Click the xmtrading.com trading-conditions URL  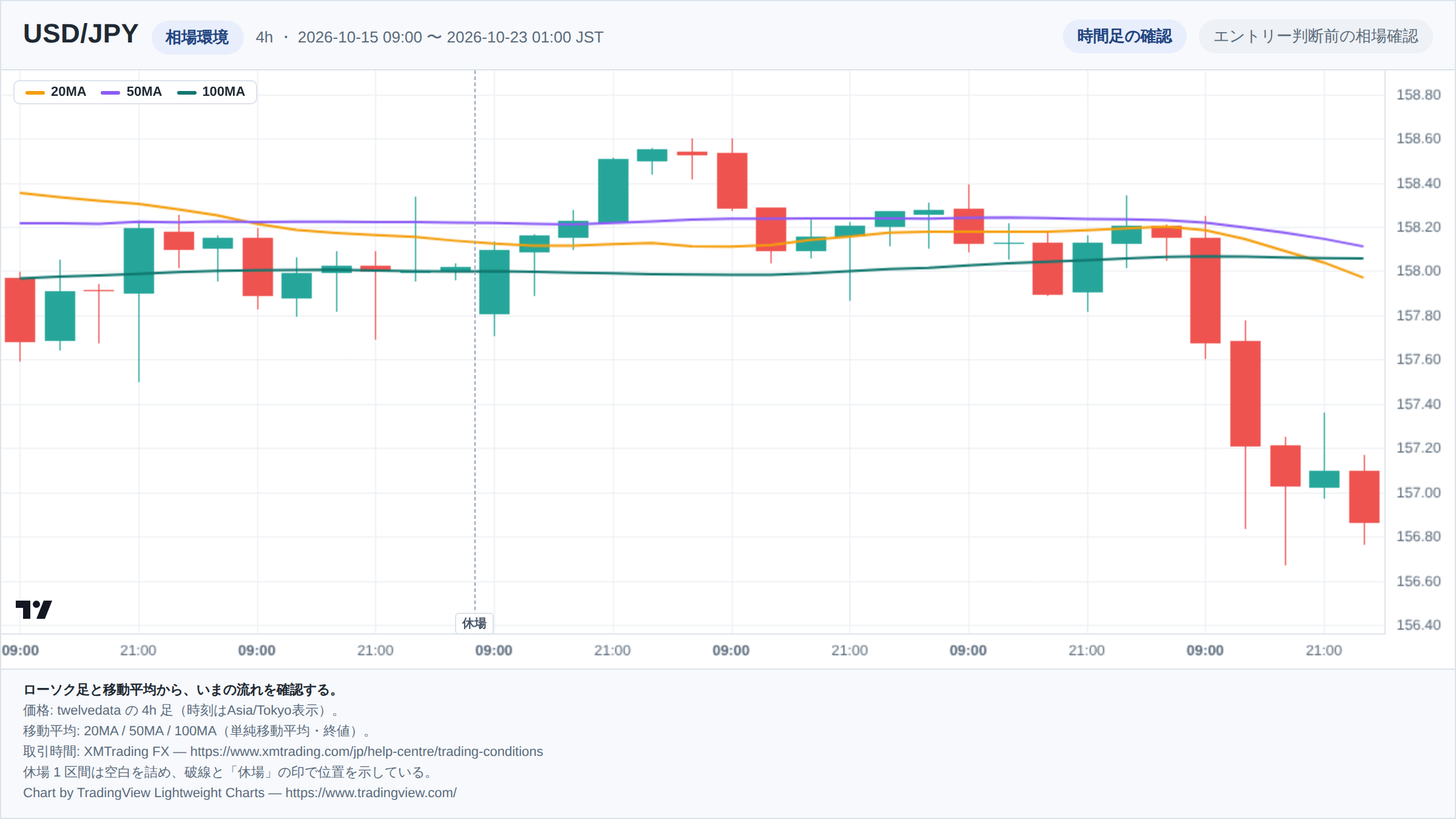point(366,751)
